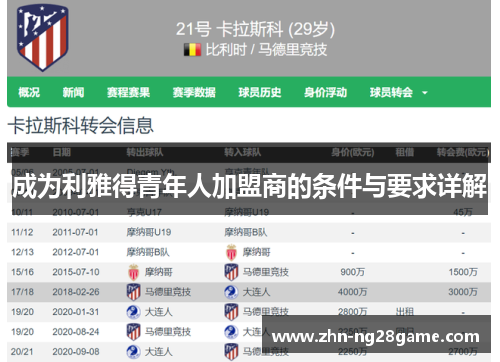
Task: Open the 新闻 tab
Action: click(x=73, y=92)
